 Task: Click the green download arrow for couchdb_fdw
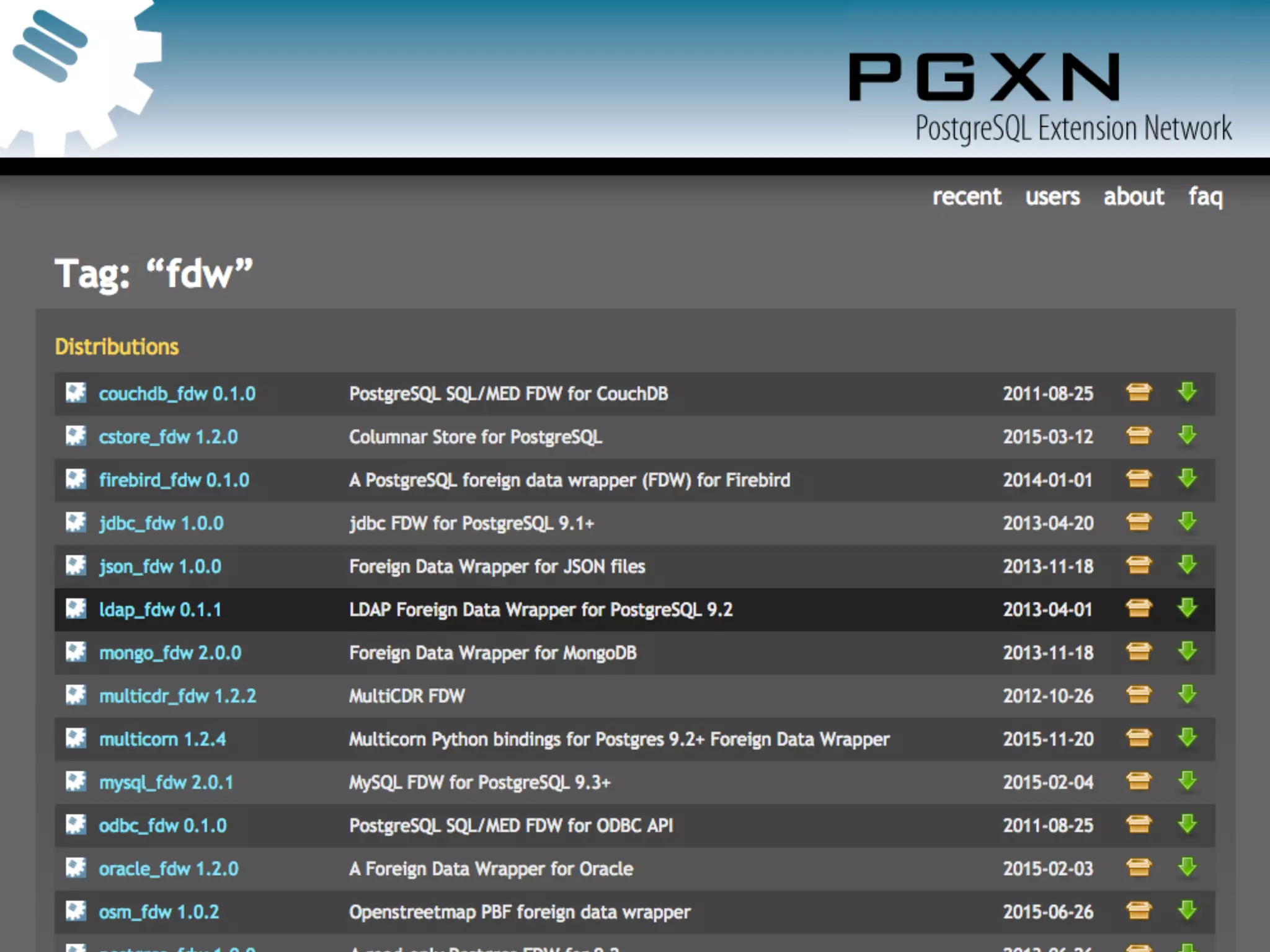[x=1187, y=392]
